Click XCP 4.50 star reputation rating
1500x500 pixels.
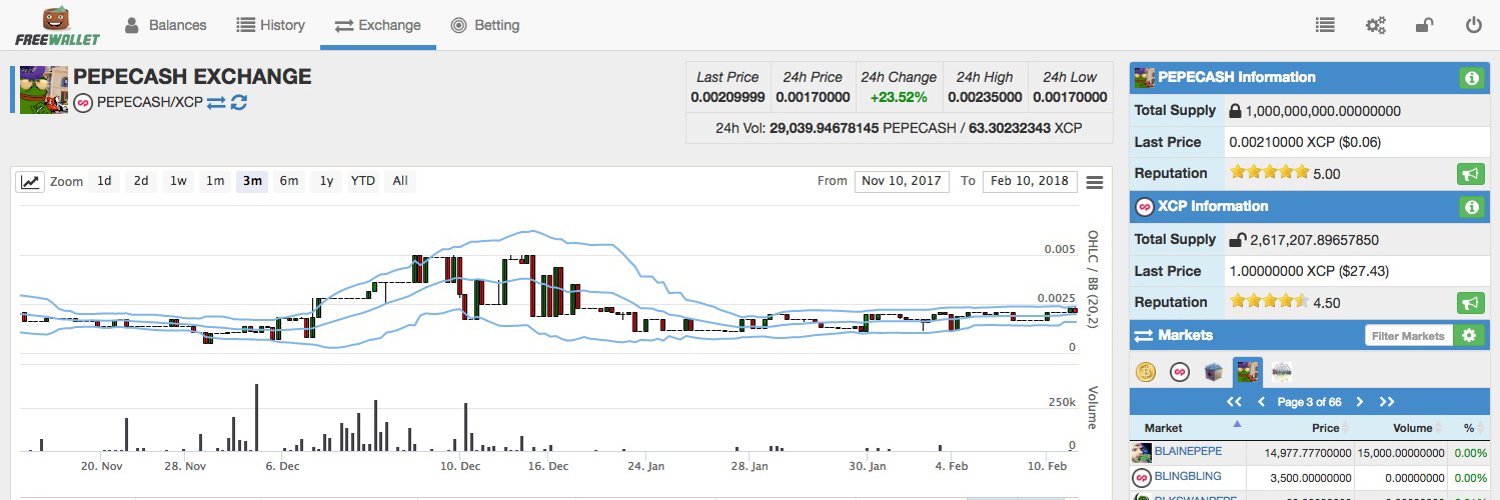(1270, 302)
